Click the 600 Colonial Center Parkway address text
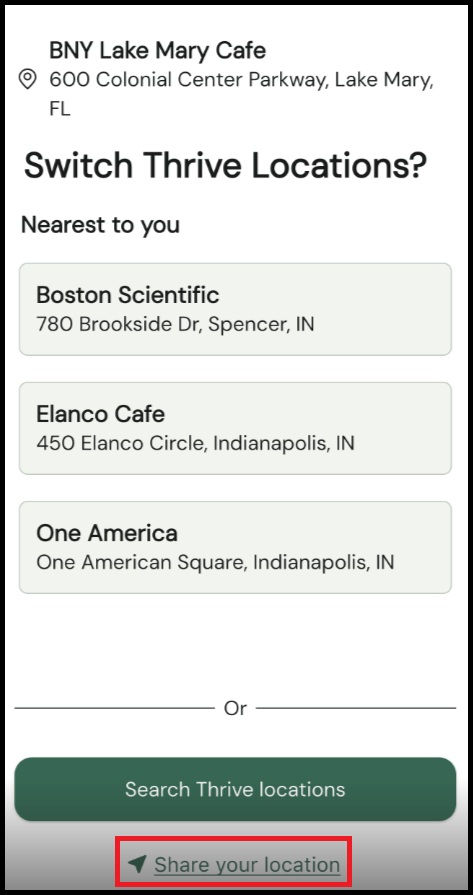Image resolution: width=473 pixels, height=895 pixels. tap(241, 94)
